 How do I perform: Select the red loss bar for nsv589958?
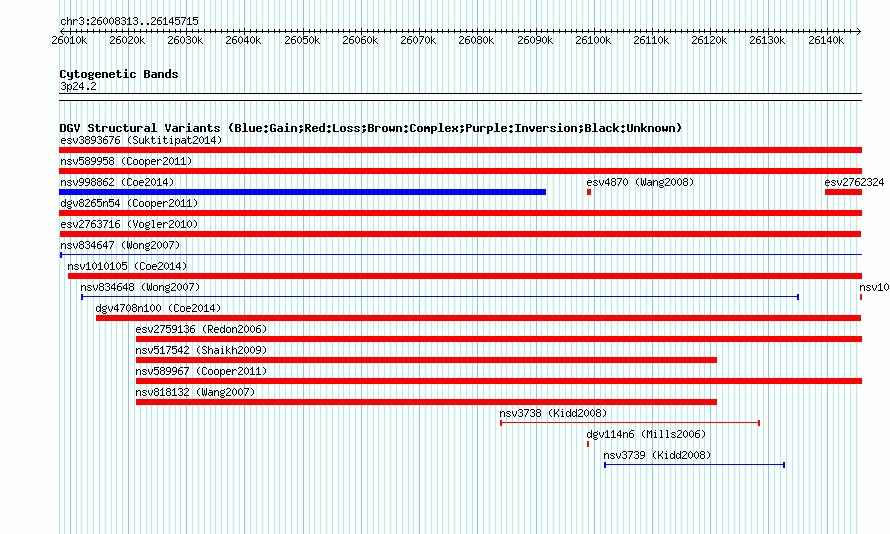click(460, 171)
